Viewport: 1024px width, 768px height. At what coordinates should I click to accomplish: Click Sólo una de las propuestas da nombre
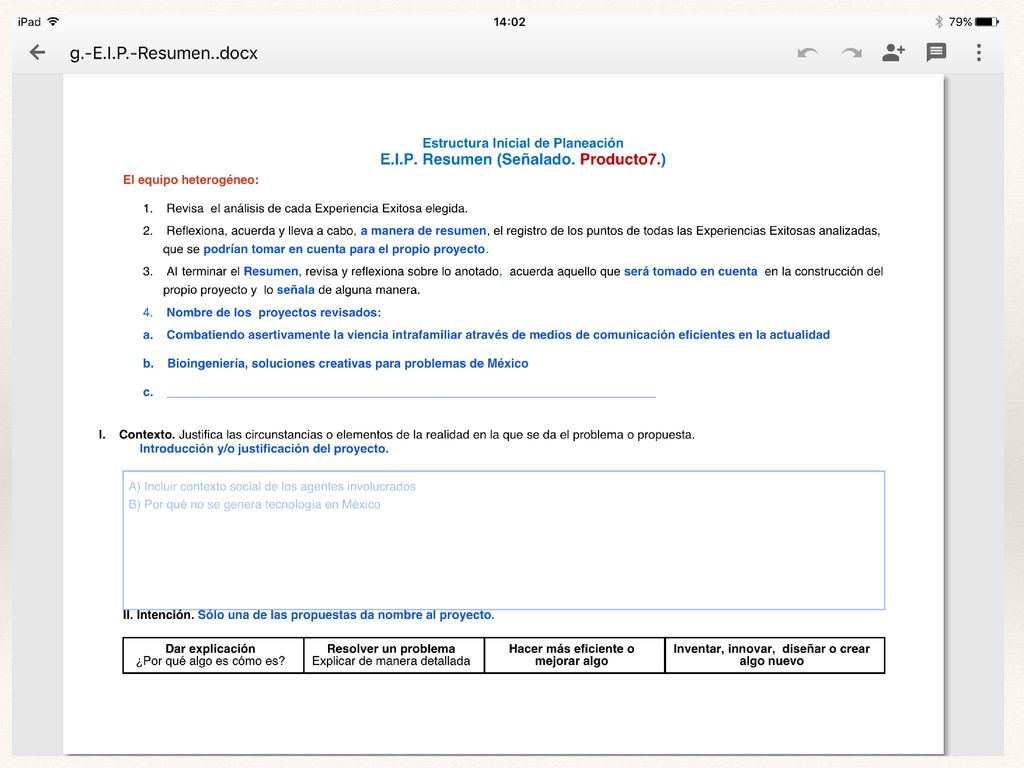pos(346,615)
